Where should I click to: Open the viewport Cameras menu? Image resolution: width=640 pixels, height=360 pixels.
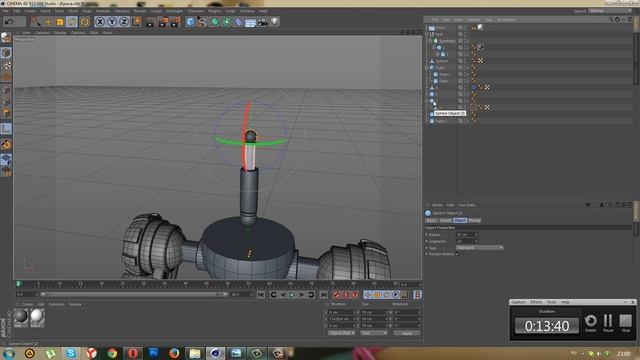click(42, 33)
